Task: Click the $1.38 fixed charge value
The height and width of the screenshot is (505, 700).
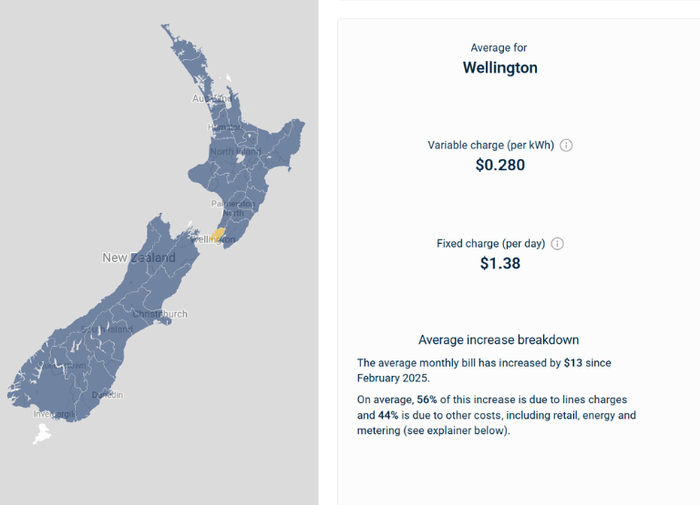Action: (x=500, y=264)
